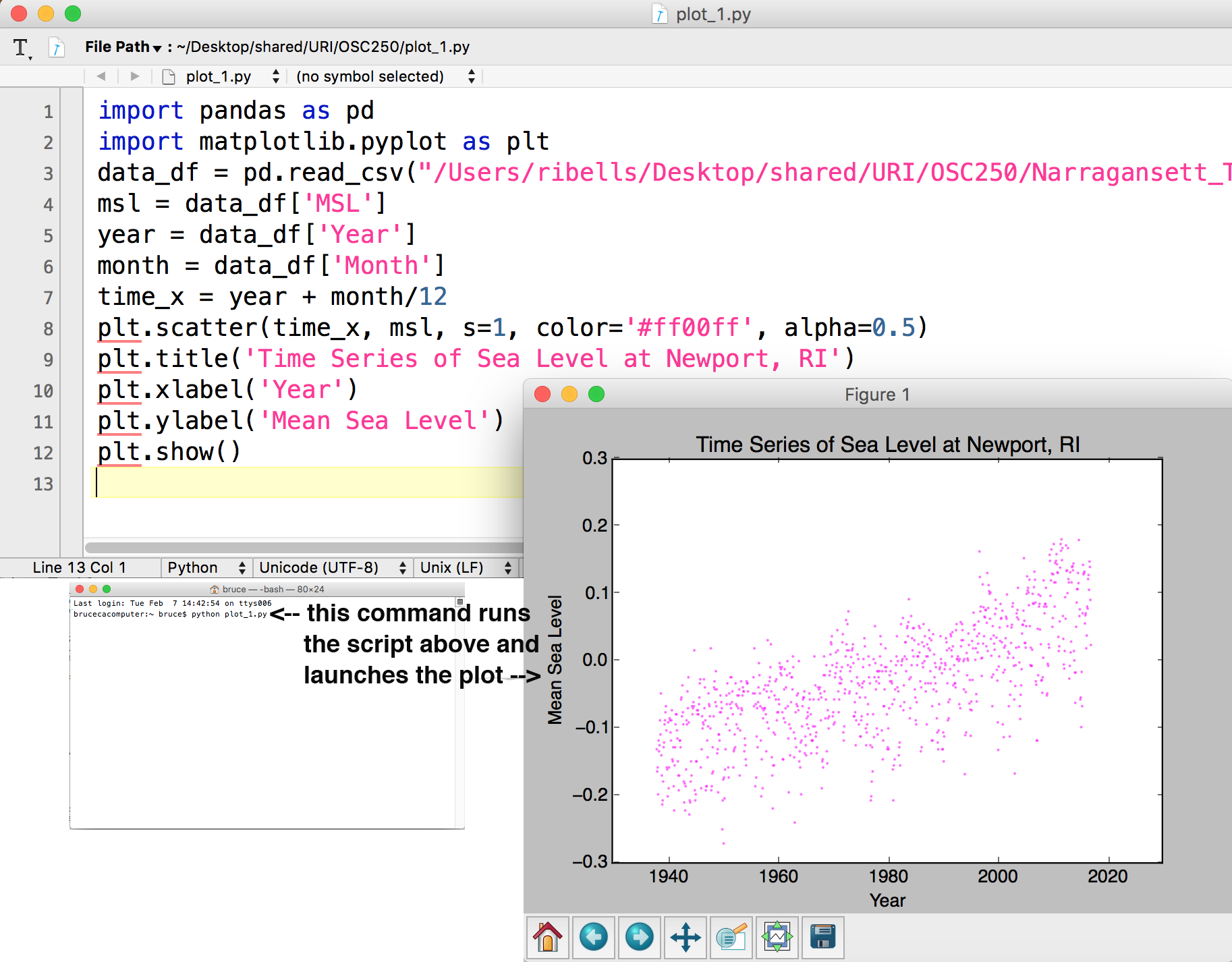Image resolution: width=1232 pixels, height=962 pixels.
Task: Click the document icon beside File Path
Action: (x=57, y=48)
